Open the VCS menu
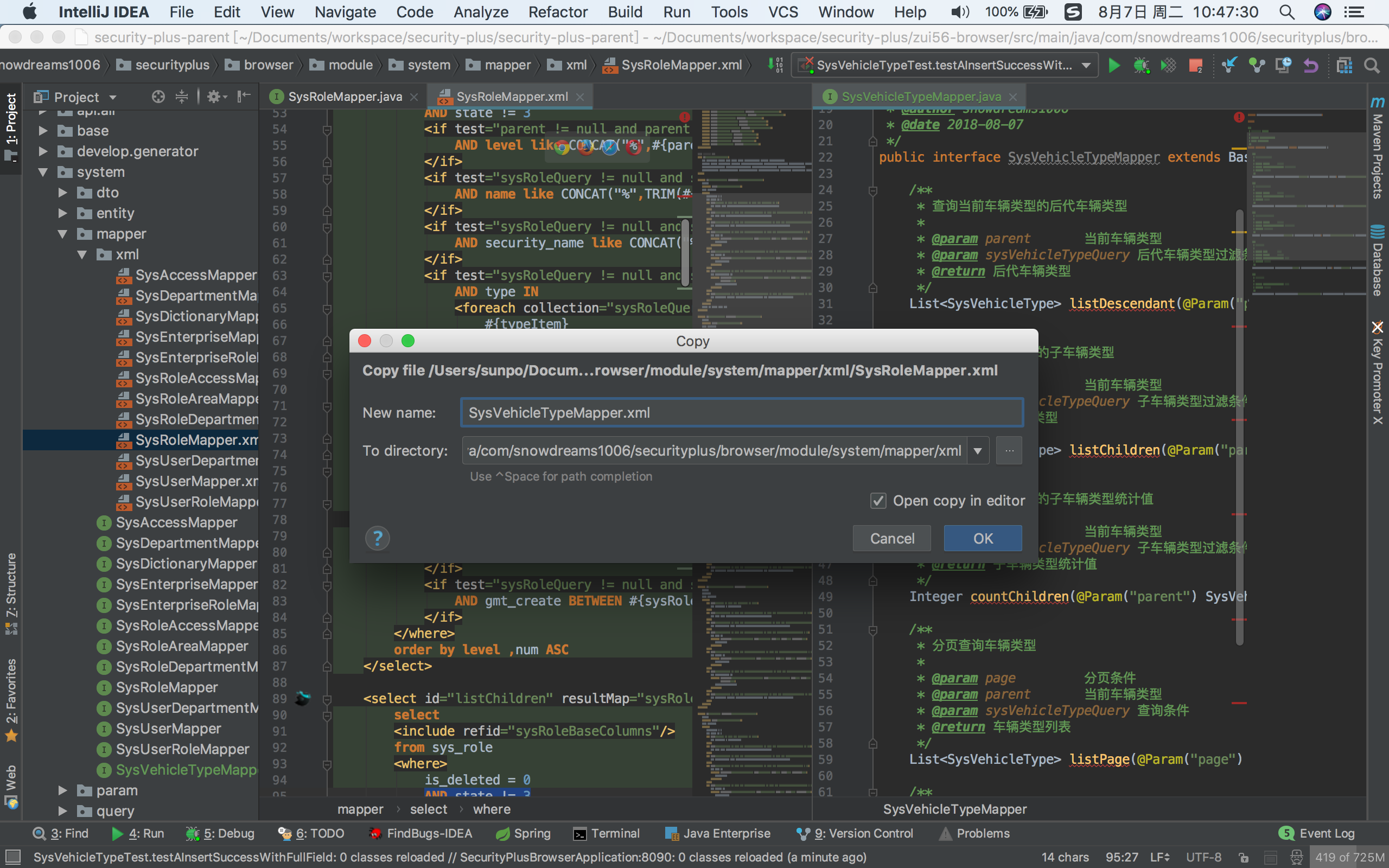 pos(783,12)
